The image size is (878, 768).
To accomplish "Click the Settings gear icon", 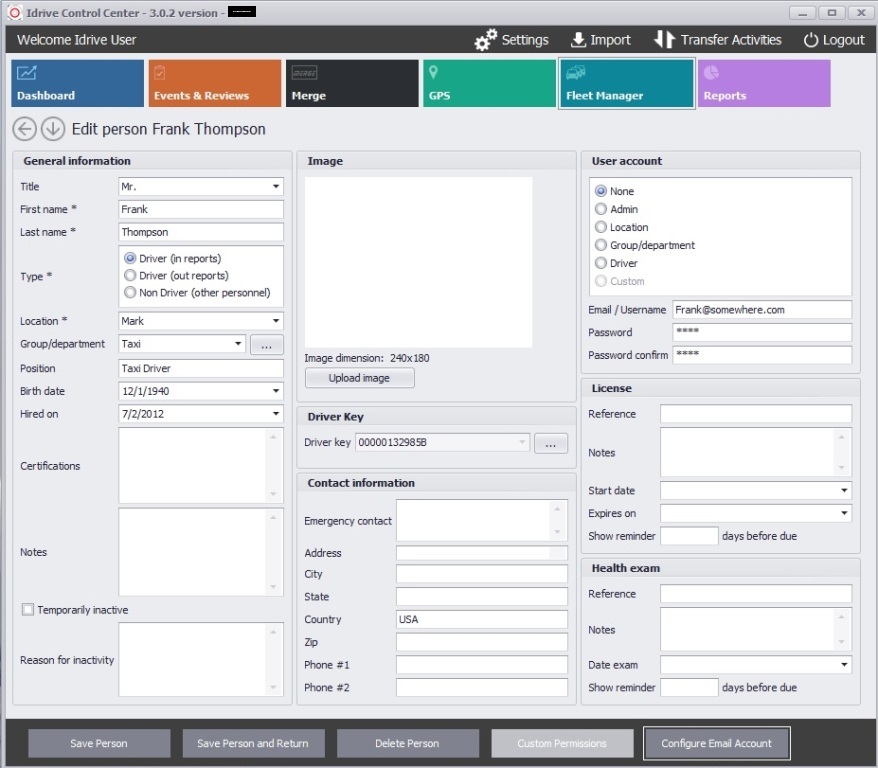I will tap(486, 40).
